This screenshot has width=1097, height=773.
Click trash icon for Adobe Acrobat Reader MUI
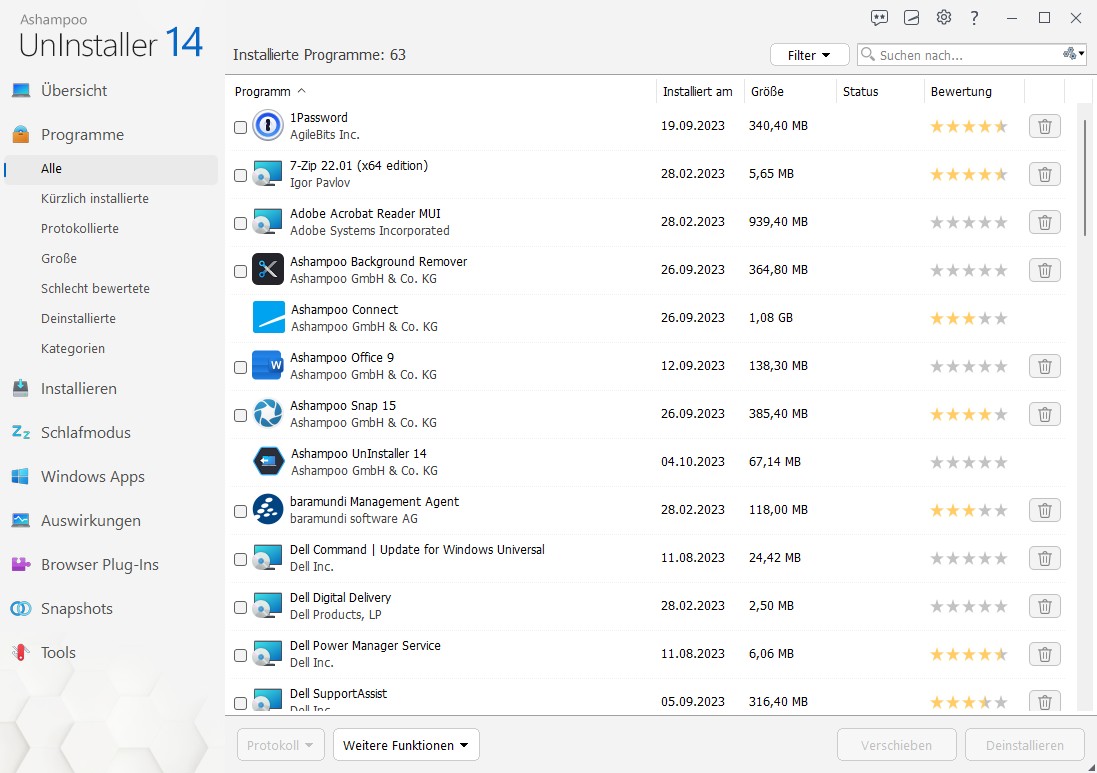pyautogui.click(x=1045, y=222)
